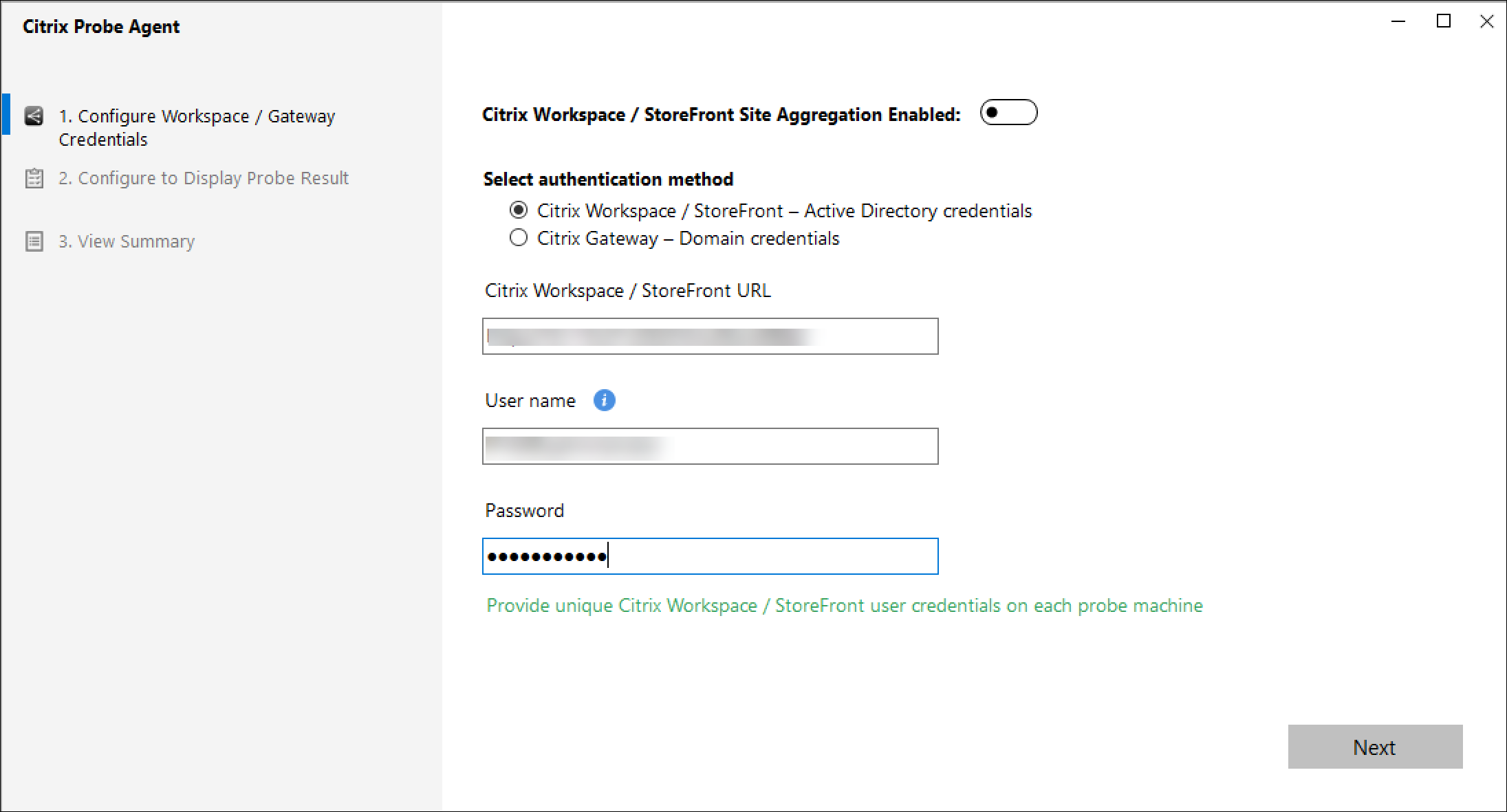Screen dimensions: 1507x812
Task: Select Active Directory credentials radio button
Action: tap(517, 211)
